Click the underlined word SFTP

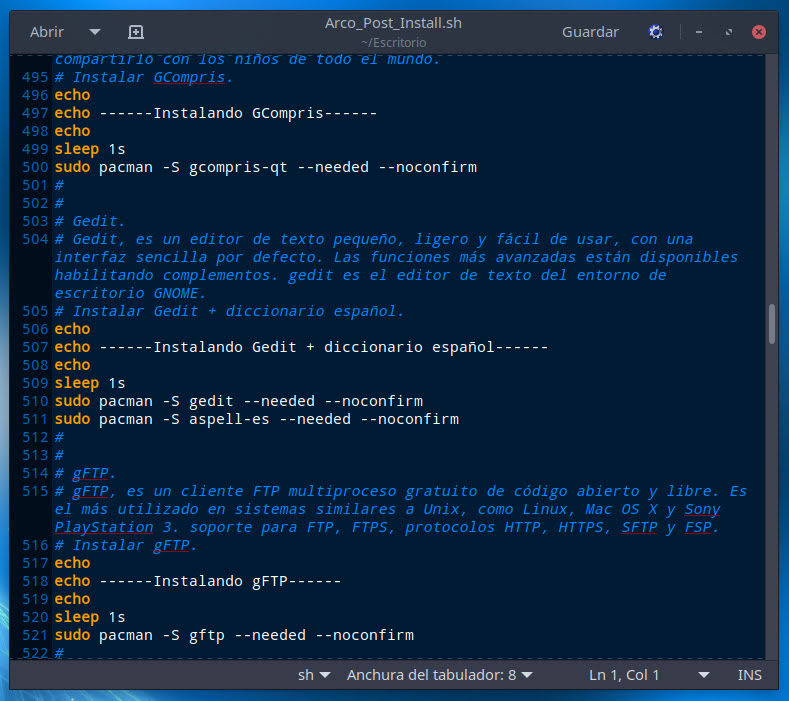click(639, 527)
